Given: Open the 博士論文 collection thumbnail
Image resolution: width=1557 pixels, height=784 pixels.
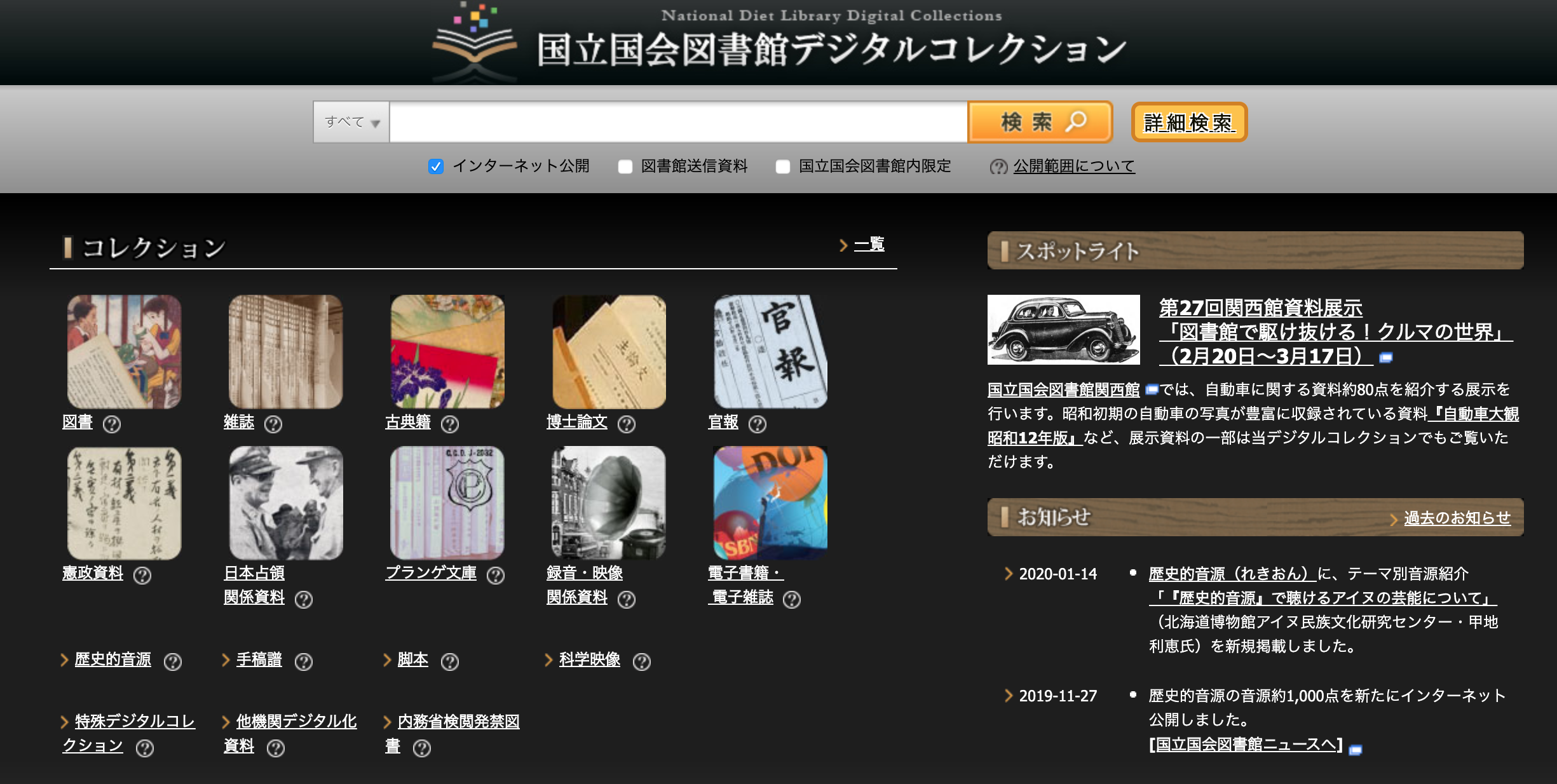Looking at the screenshot, I should point(609,351).
